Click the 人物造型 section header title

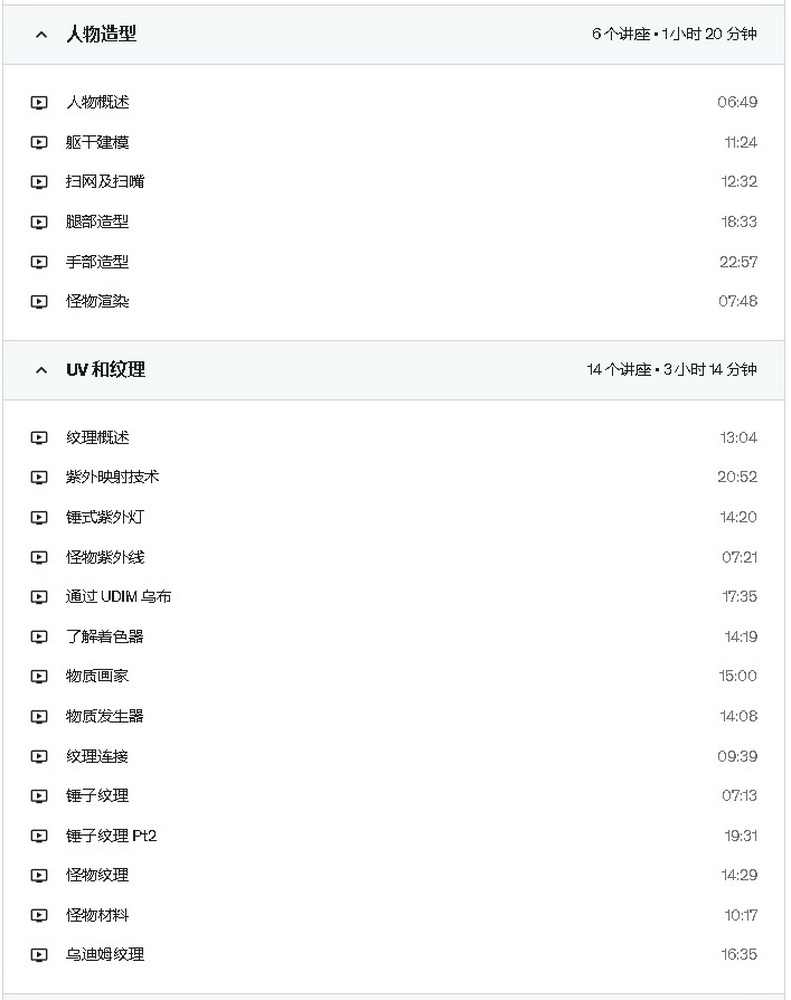[x=101, y=34]
